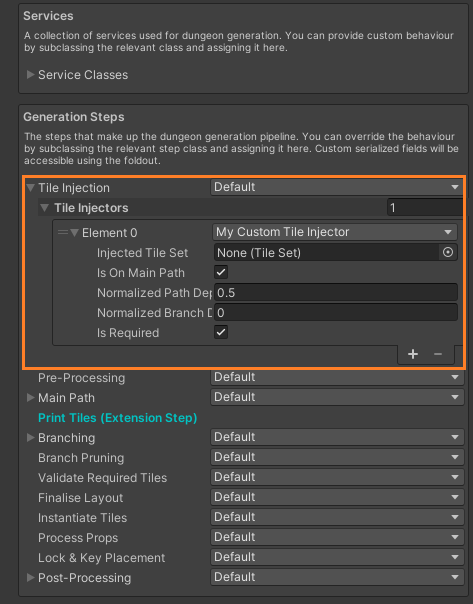Viewport: 473px width, 604px height.
Task: Open the Process Props step dropdown
Action: 337,537
